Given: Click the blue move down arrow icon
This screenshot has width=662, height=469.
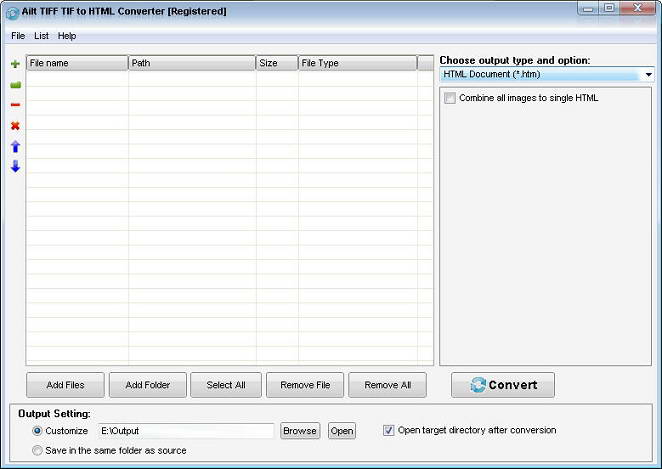Looking at the screenshot, I should click(x=15, y=166).
